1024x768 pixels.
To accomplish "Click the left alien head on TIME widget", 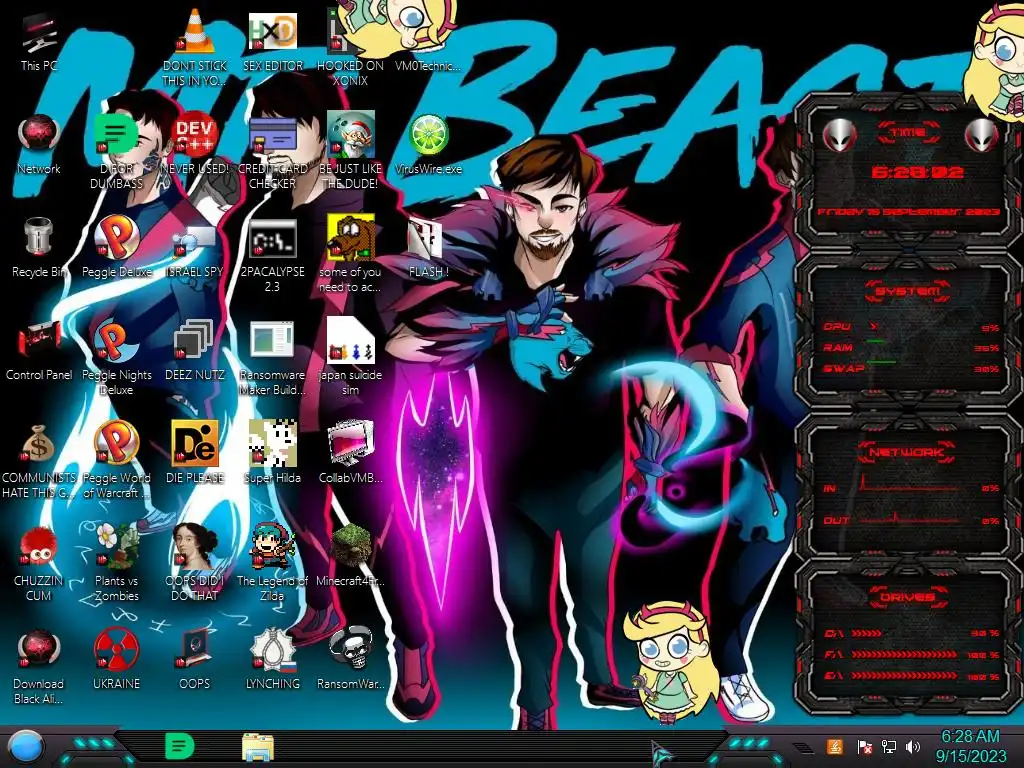I will pos(839,136).
